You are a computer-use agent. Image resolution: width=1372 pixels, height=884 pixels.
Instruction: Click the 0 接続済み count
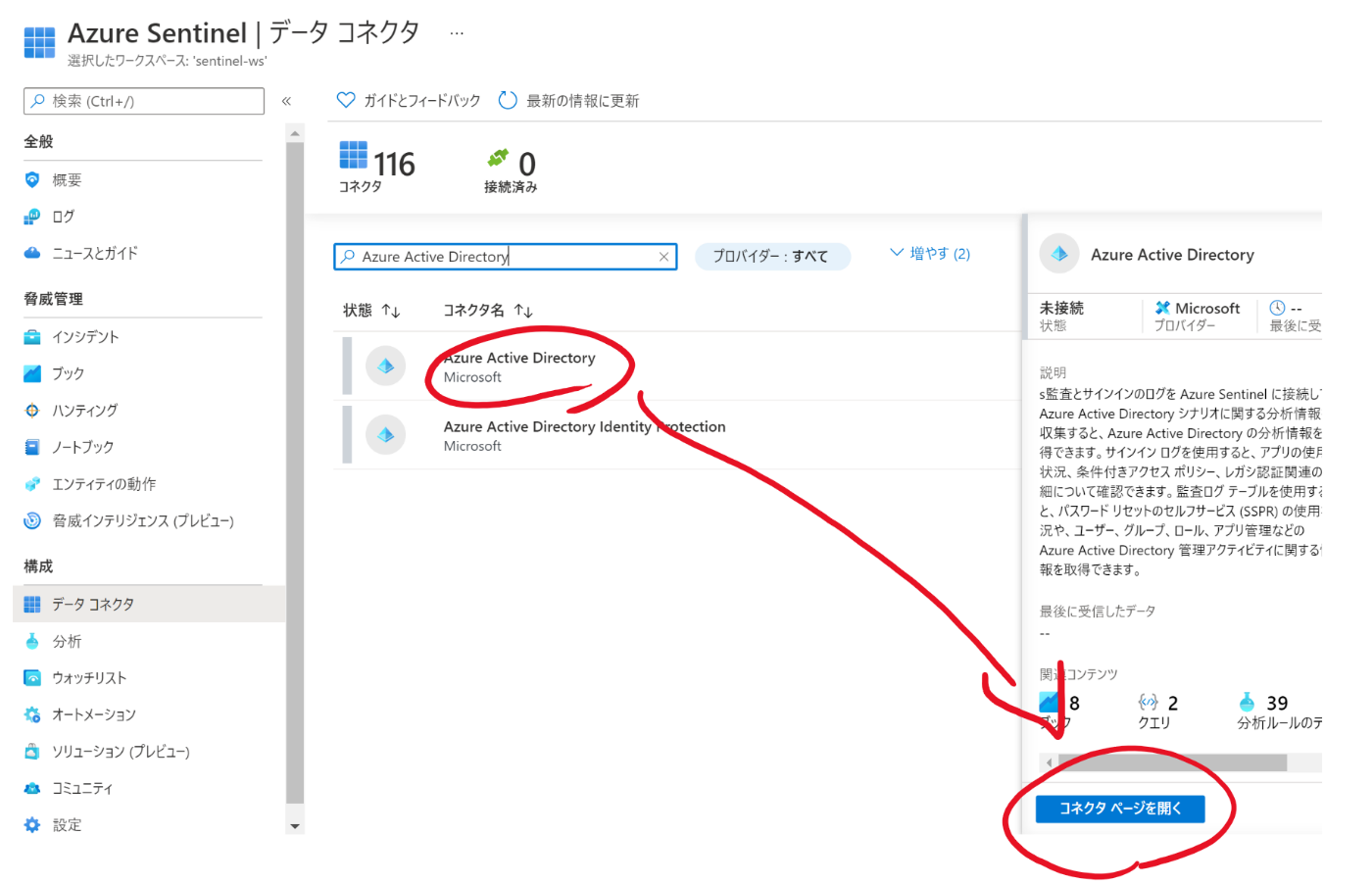pyautogui.click(x=511, y=171)
